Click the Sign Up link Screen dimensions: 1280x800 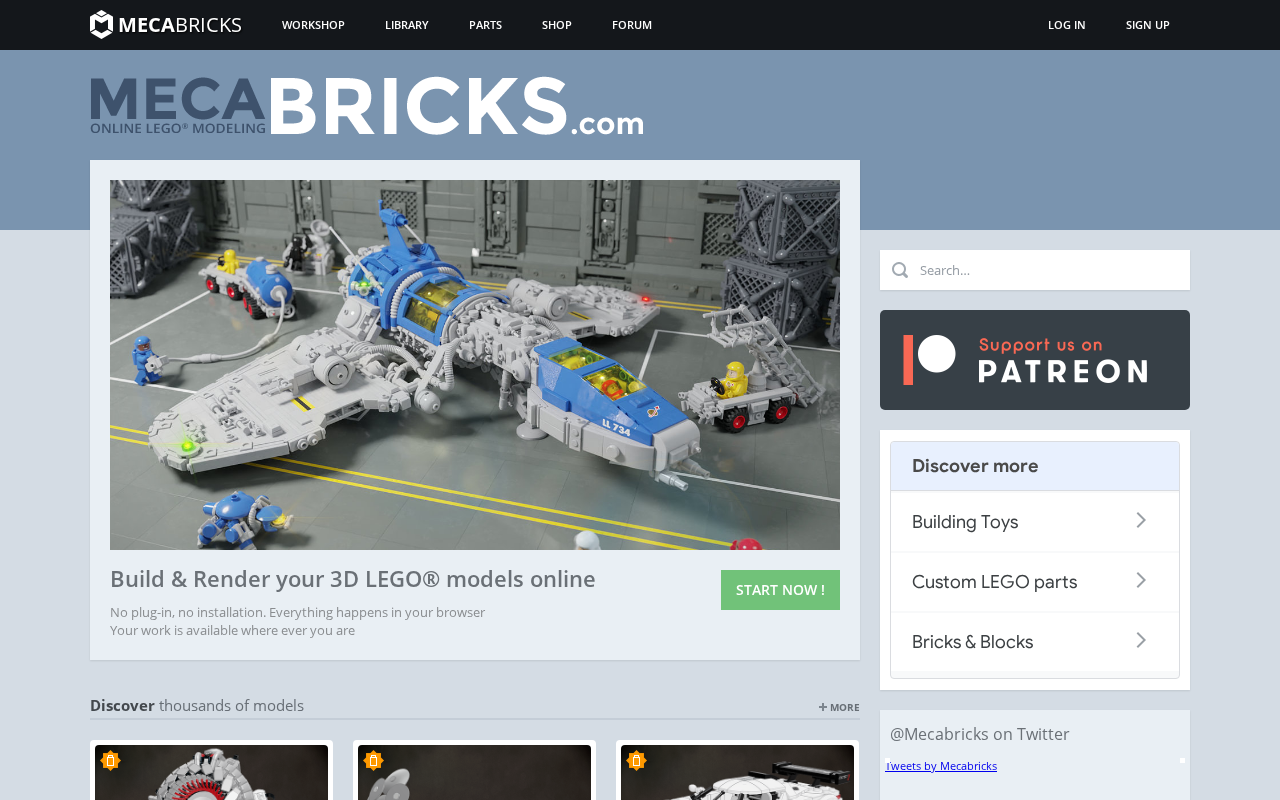[1148, 25]
